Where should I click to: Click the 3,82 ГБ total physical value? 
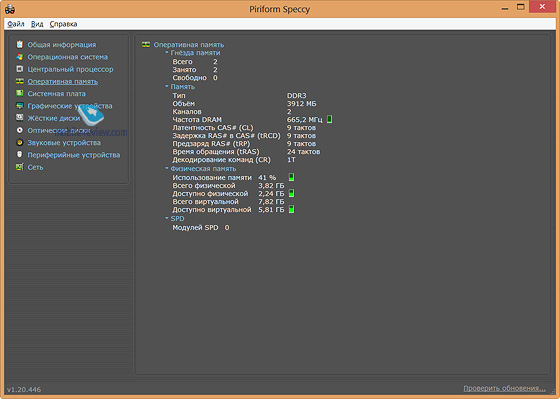(271, 185)
